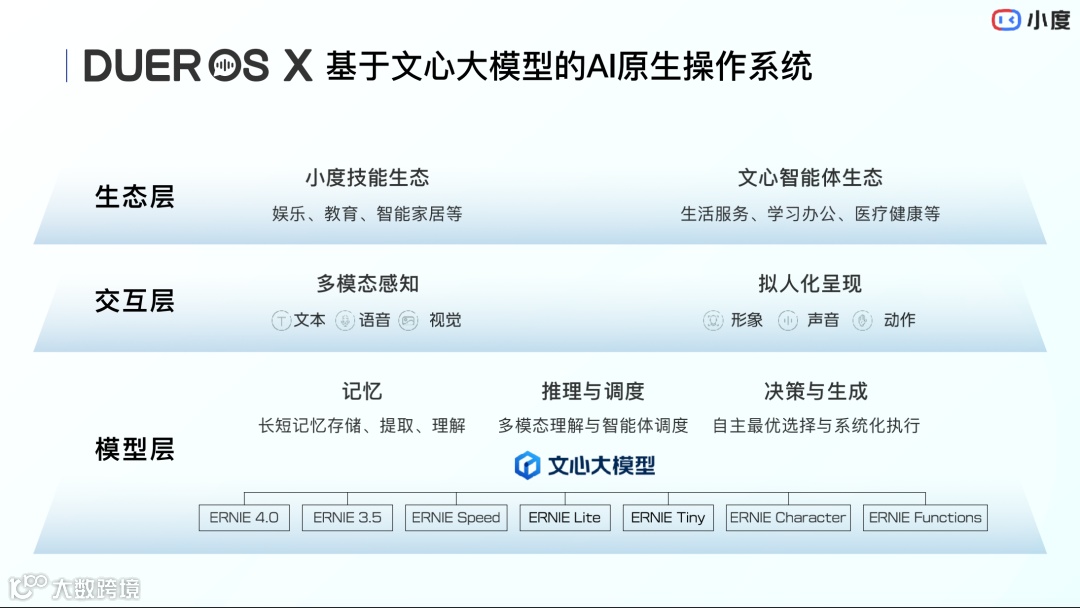
Task: Click the 声音 sound icon
Action: pos(788,320)
